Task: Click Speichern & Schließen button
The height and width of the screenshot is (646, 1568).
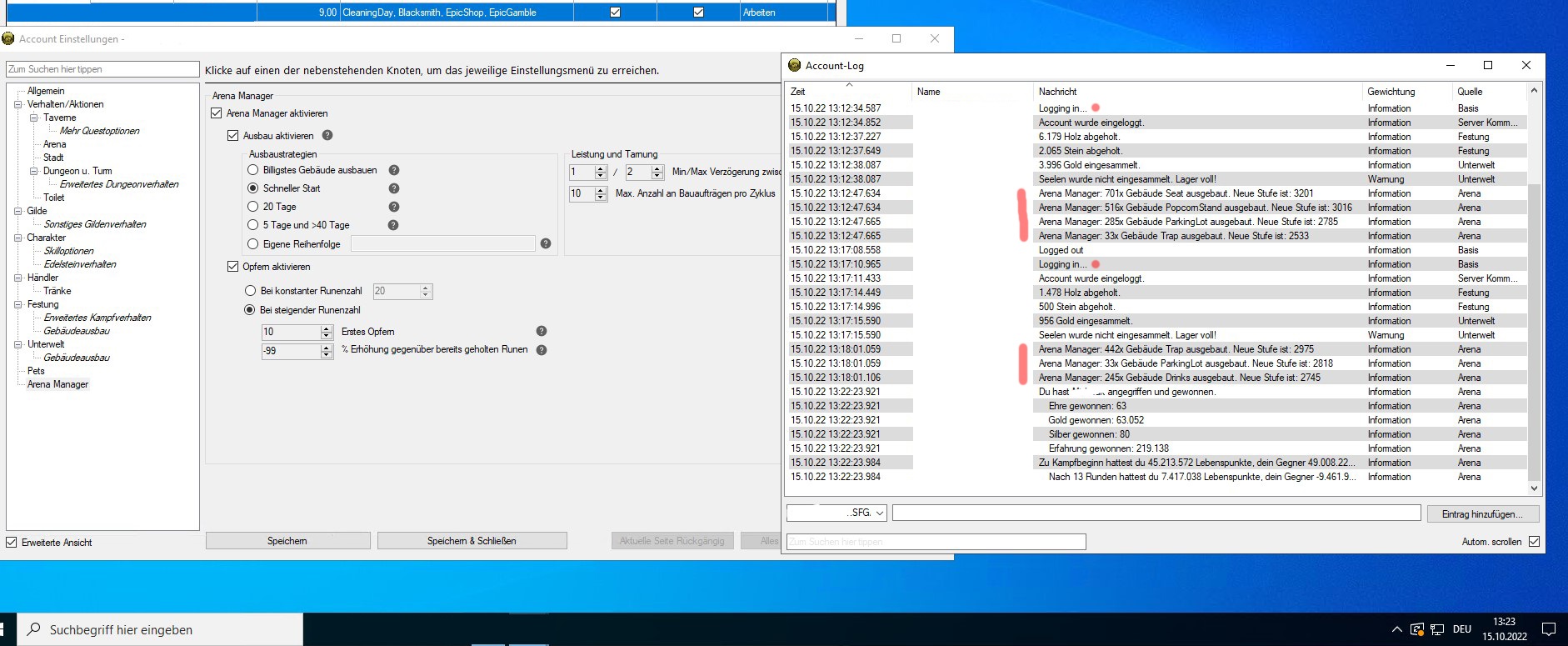Action: tap(472, 541)
